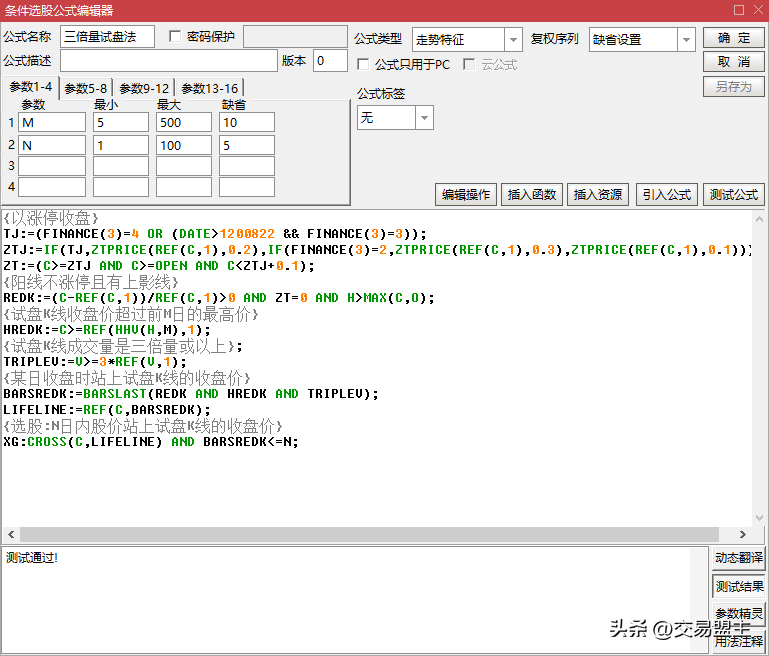
Task: Click parameter 1 default field 10
Action: point(247,123)
